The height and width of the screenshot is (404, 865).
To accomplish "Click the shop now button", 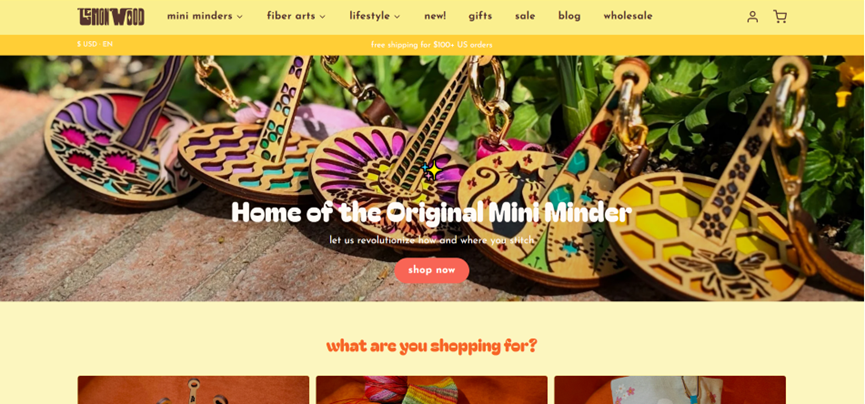I will pyautogui.click(x=432, y=270).
